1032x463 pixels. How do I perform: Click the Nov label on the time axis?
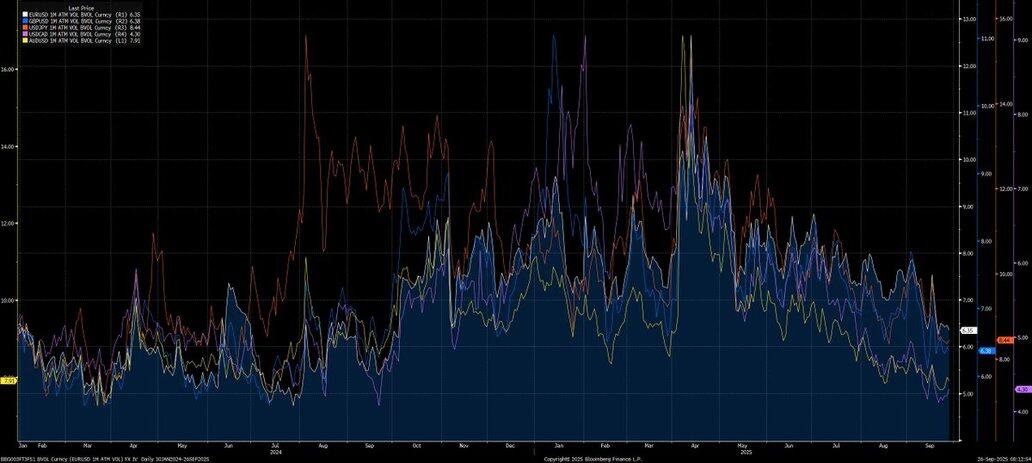point(463,446)
